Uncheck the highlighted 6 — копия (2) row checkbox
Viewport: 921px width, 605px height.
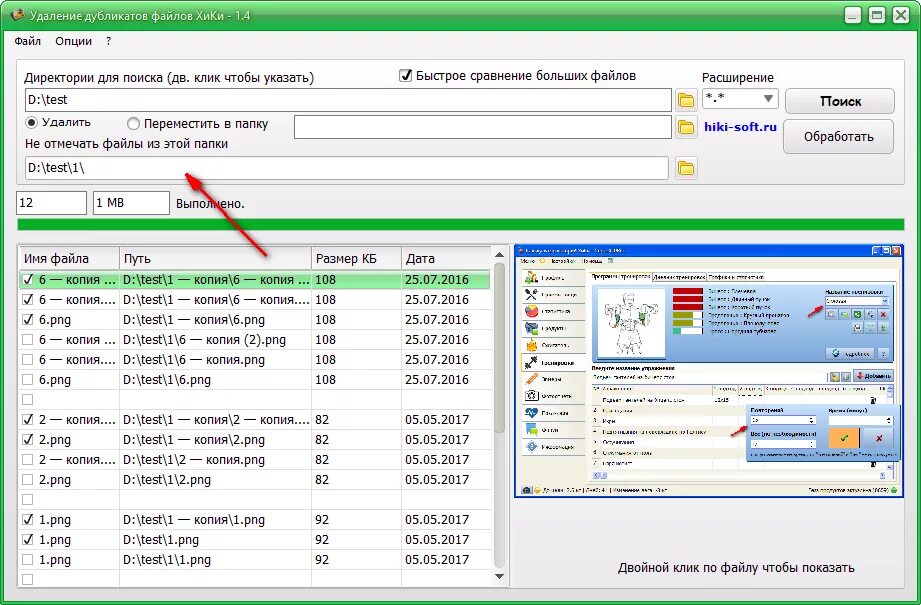pyautogui.click(x=28, y=280)
